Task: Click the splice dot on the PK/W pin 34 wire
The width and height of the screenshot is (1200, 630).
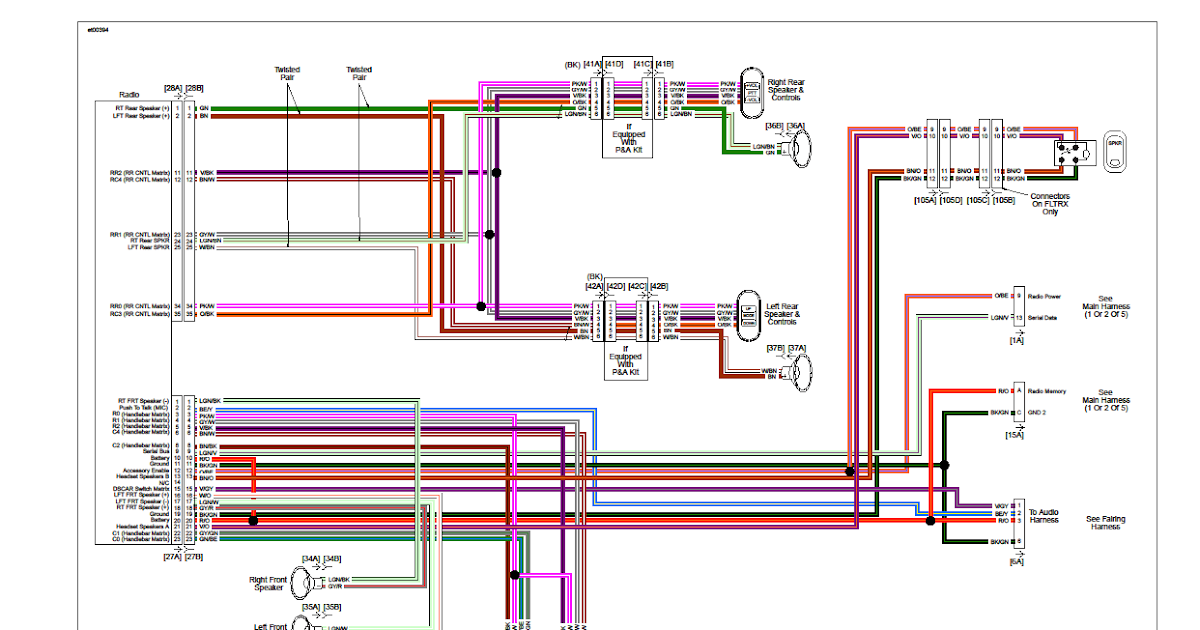Action: coord(480,306)
